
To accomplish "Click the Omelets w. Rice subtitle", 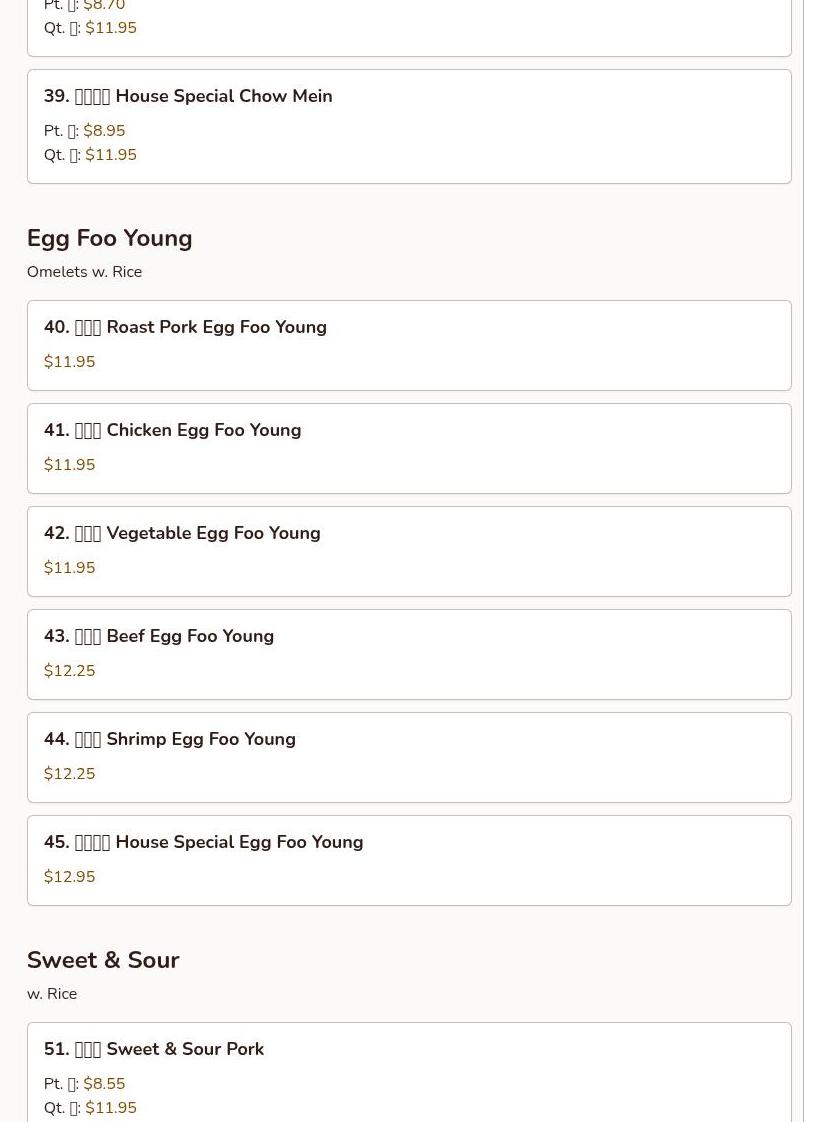I will pos(84,272).
